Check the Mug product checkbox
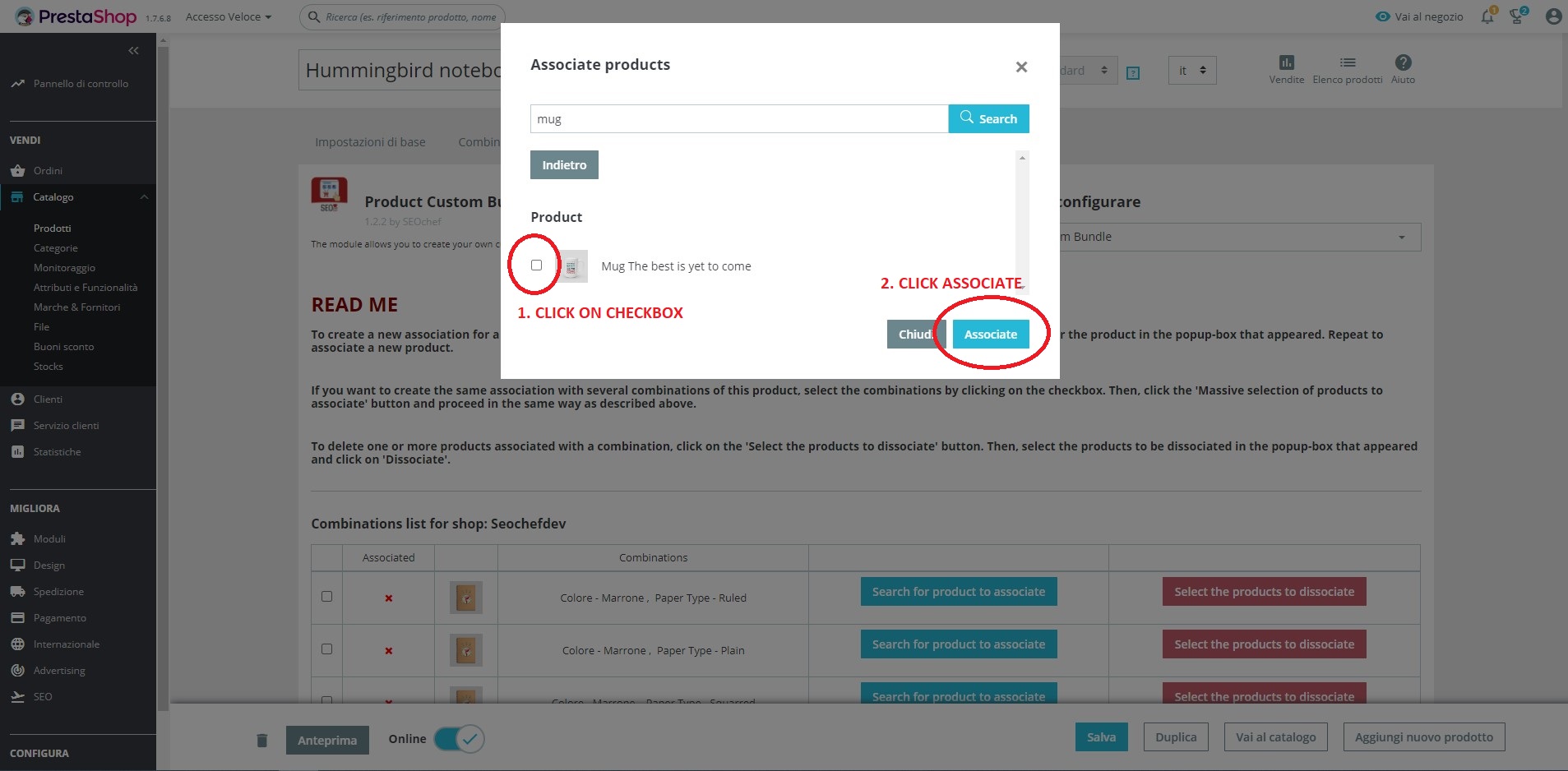 click(x=536, y=265)
